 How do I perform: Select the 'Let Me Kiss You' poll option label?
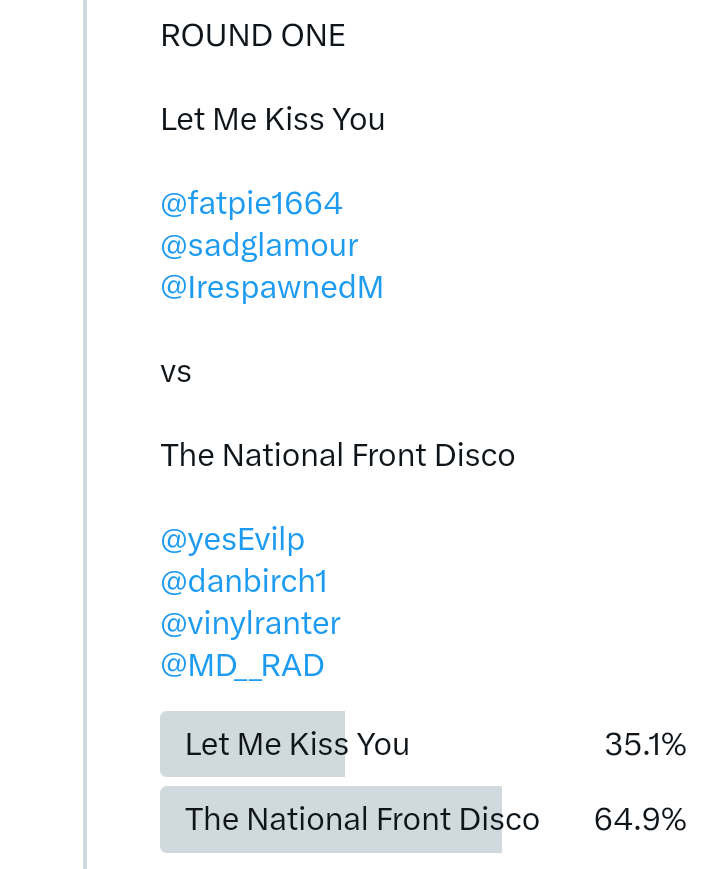tap(297, 745)
